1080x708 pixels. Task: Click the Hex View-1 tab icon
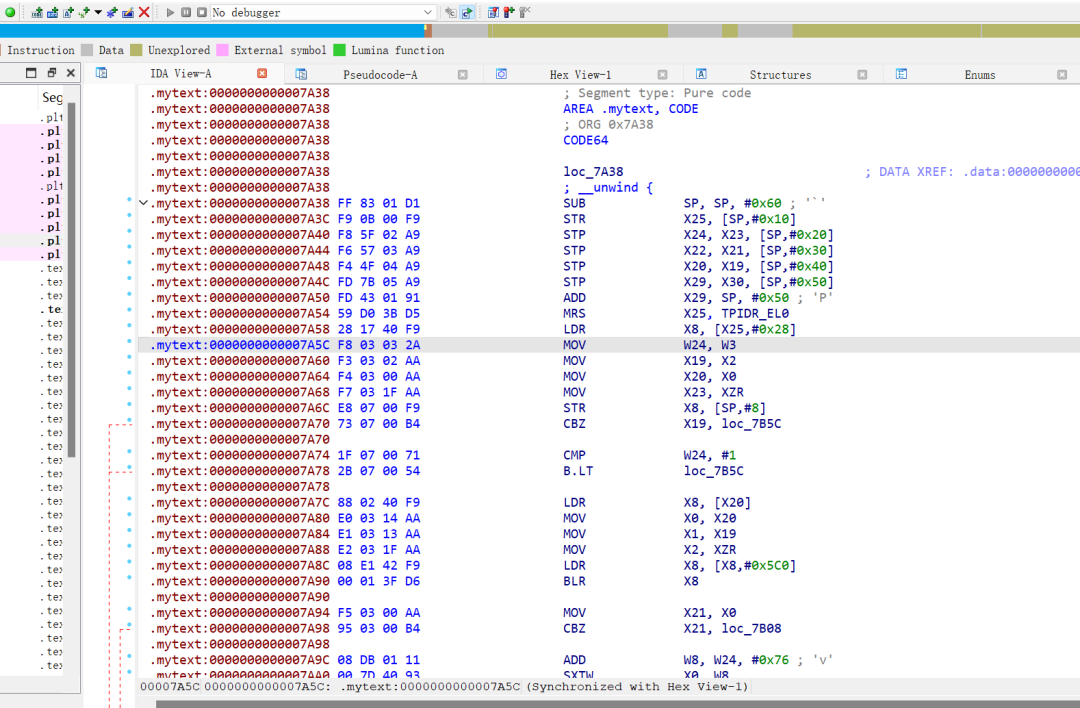pos(501,74)
